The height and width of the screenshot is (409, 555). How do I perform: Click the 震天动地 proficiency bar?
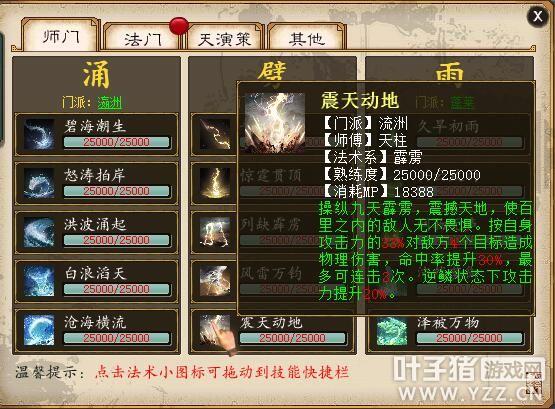click(x=293, y=338)
